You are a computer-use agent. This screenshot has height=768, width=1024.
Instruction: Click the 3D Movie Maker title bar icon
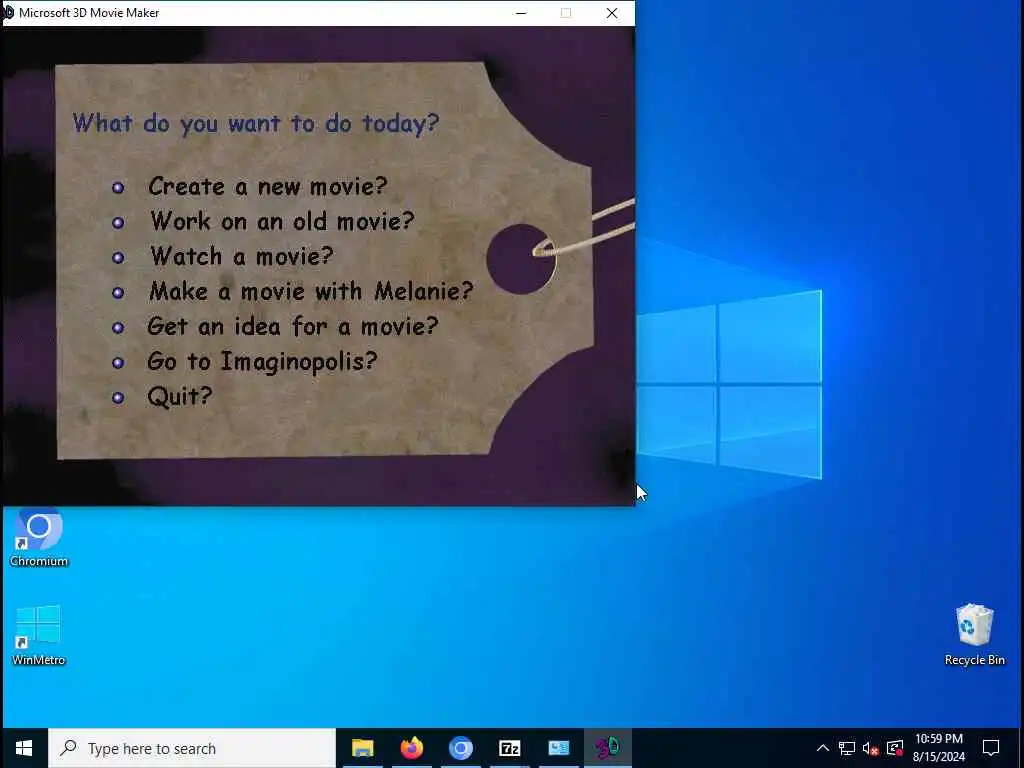tap(8, 12)
